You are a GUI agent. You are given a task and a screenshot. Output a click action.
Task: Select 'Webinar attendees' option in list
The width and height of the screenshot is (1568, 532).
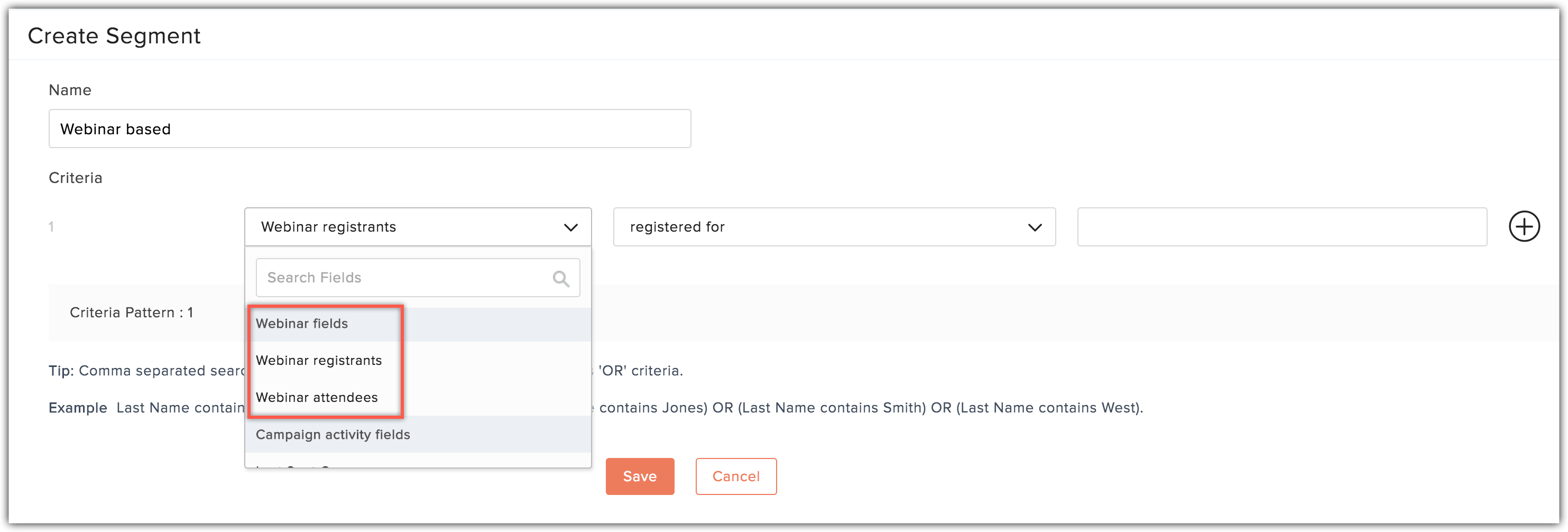pyautogui.click(x=418, y=398)
